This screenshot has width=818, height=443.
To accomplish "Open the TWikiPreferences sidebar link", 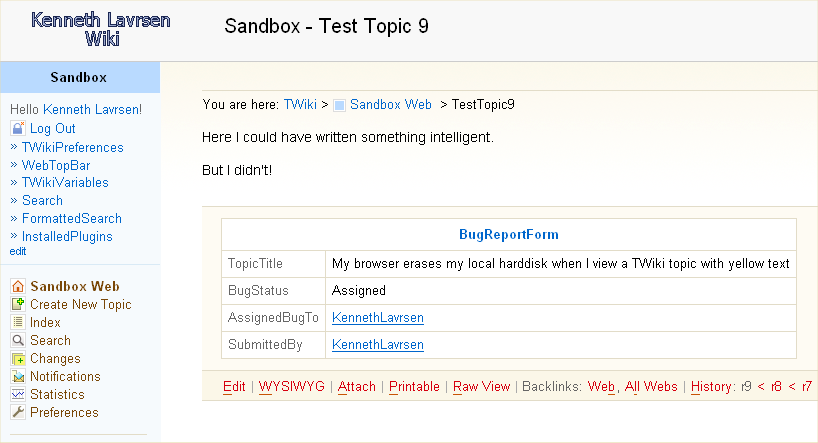I will [72, 147].
